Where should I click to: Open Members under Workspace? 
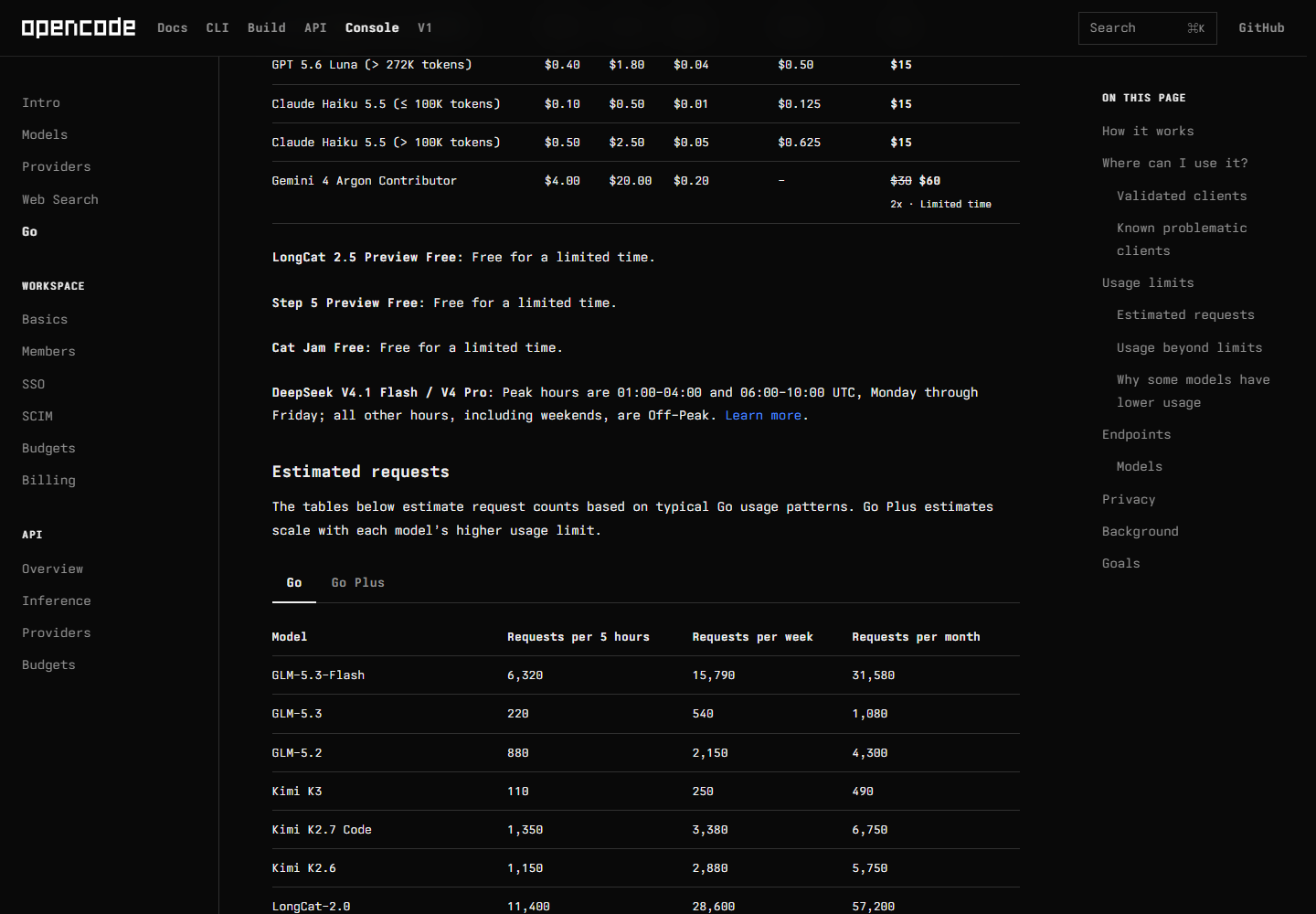48,351
